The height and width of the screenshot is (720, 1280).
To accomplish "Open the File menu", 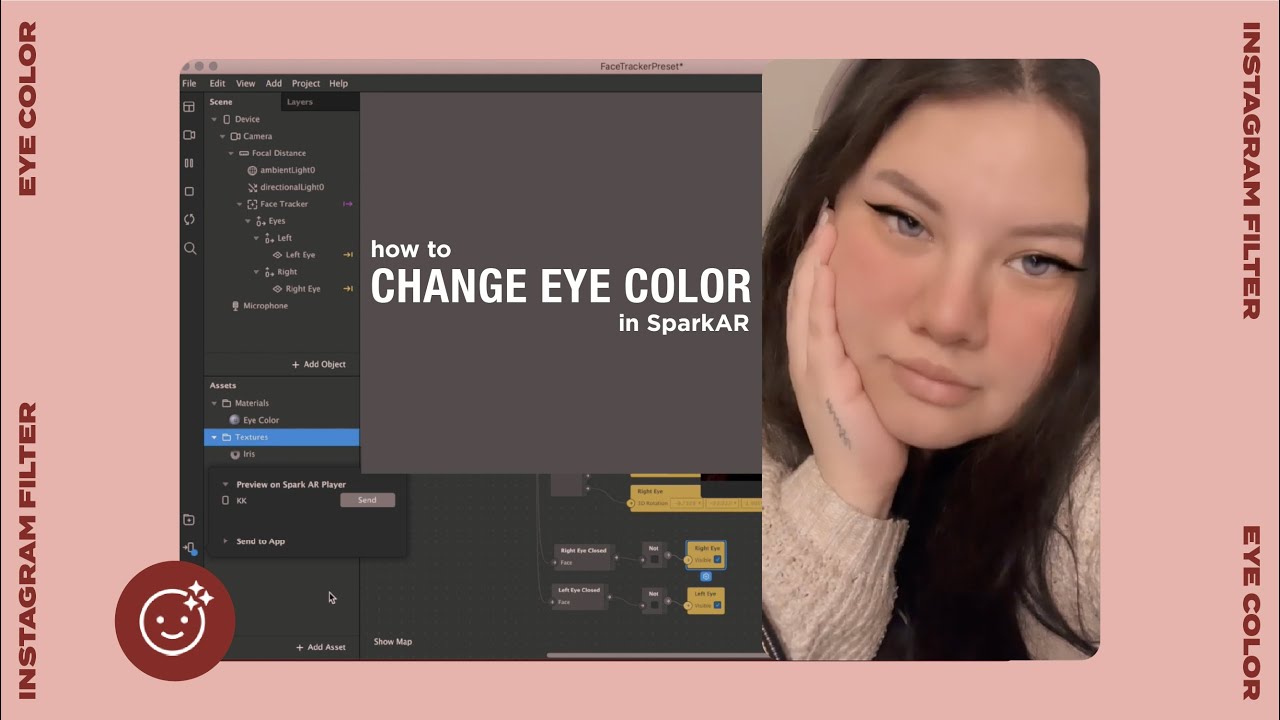I will (x=189, y=83).
